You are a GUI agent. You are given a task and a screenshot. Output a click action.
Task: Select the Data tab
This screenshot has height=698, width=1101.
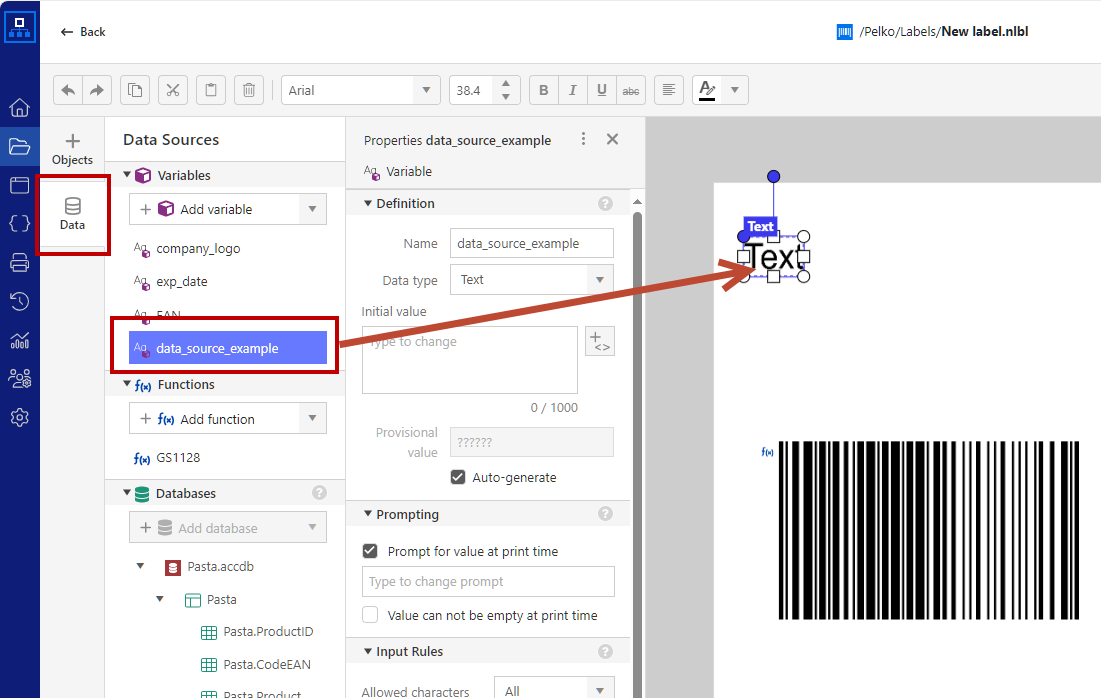72,214
